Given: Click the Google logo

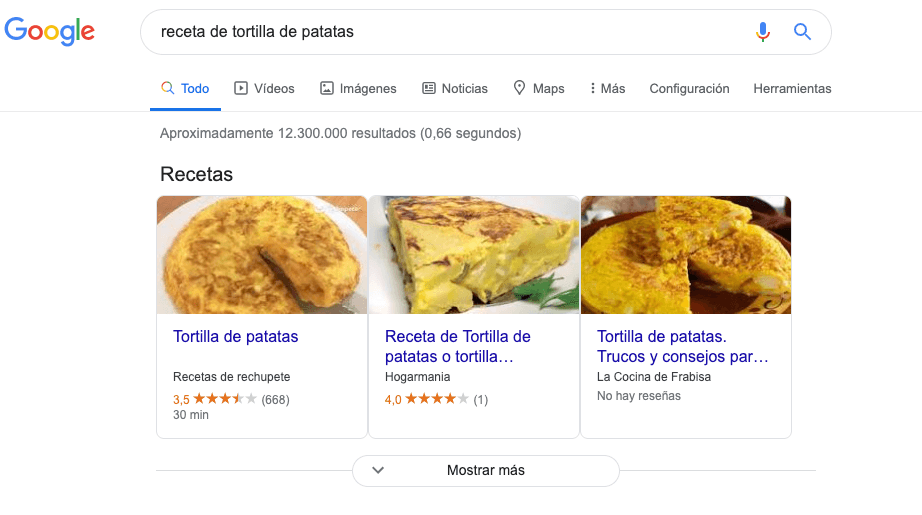Looking at the screenshot, I should pos(50,31).
